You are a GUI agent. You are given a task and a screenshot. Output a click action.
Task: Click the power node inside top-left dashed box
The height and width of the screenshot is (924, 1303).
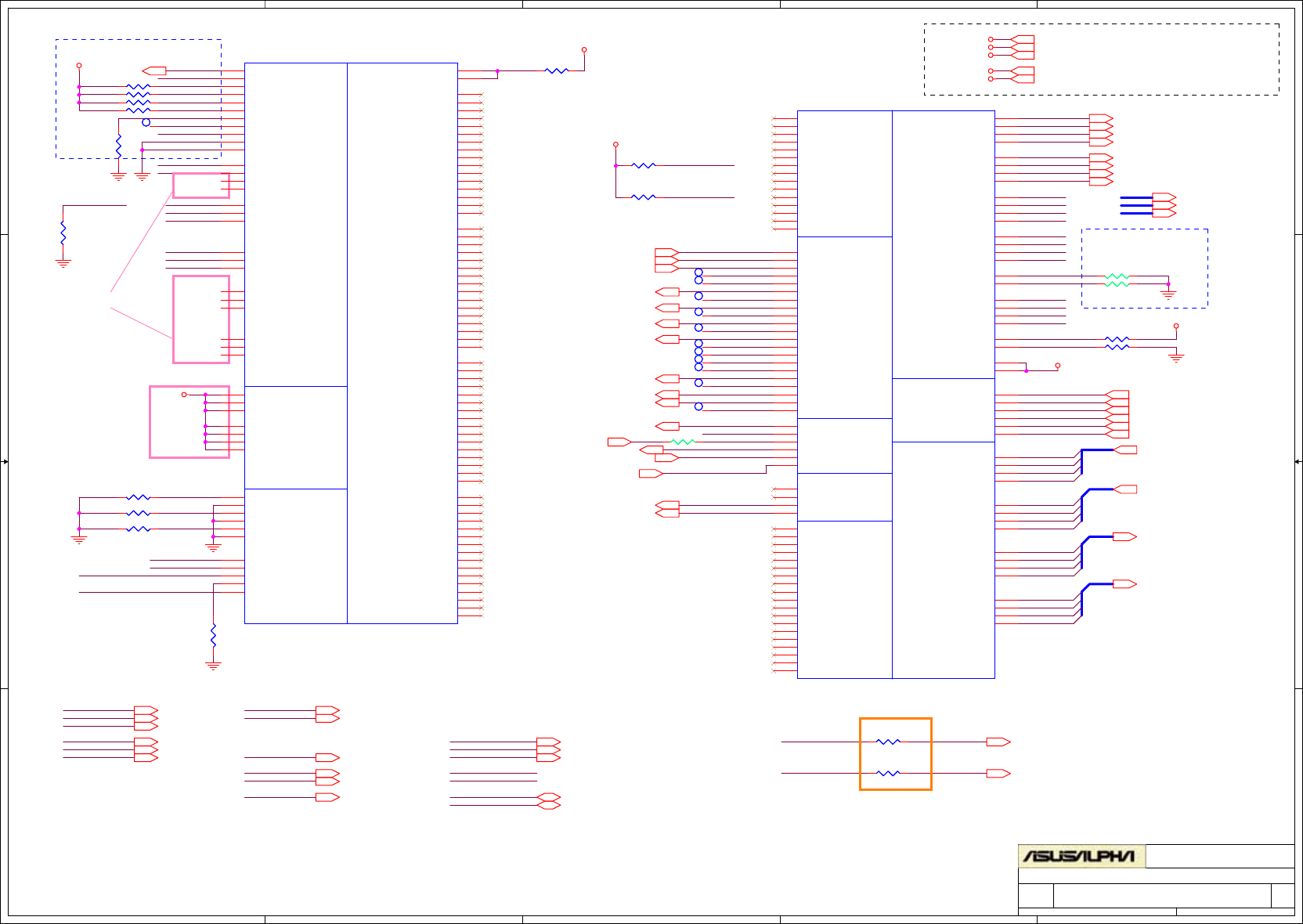pyautogui.click(x=79, y=66)
